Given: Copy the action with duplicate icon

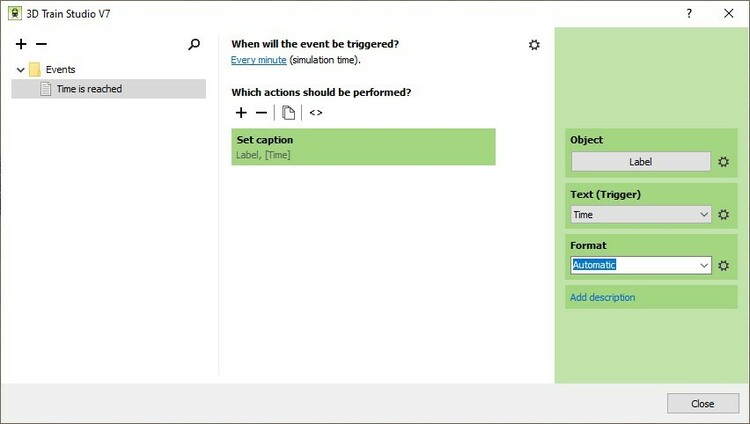Looking at the screenshot, I should pyautogui.click(x=289, y=113).
